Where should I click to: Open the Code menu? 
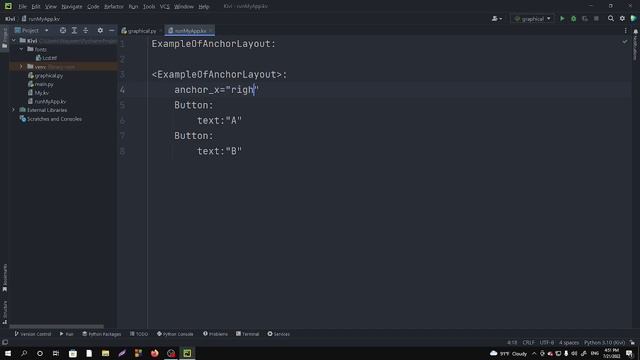93,7
